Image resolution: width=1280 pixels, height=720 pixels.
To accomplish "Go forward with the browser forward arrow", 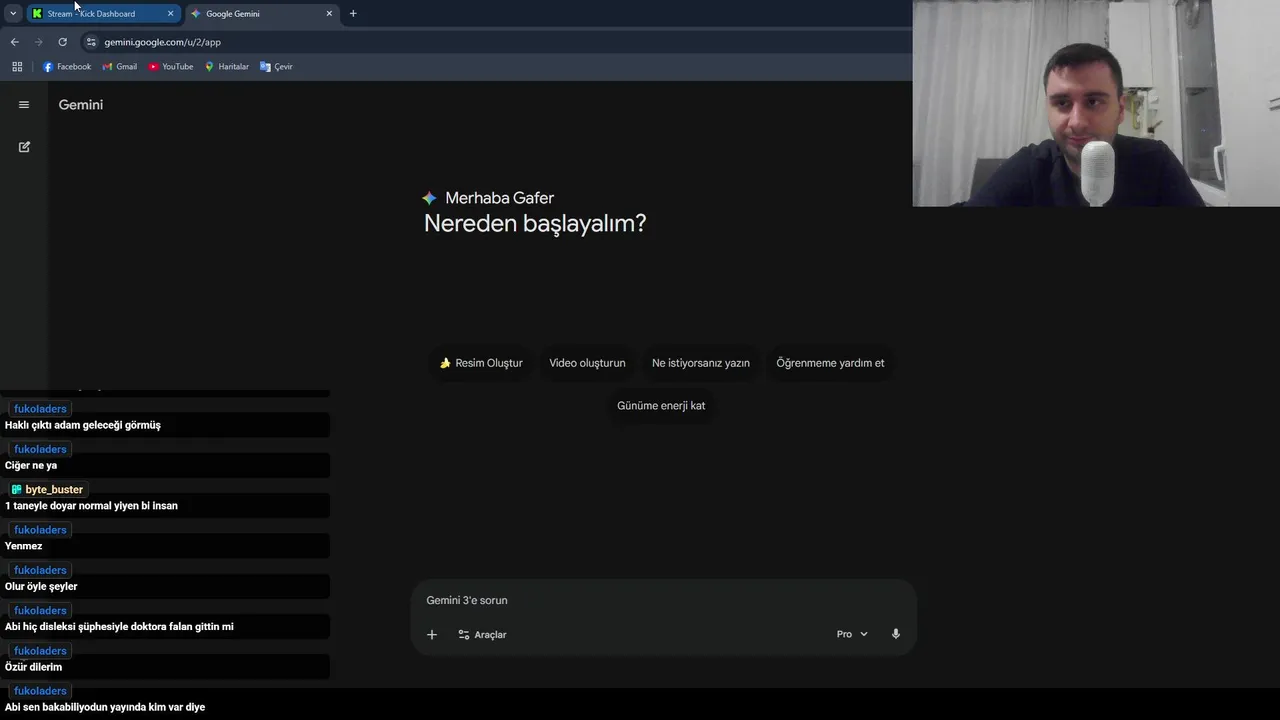I will tap(38, 42).
